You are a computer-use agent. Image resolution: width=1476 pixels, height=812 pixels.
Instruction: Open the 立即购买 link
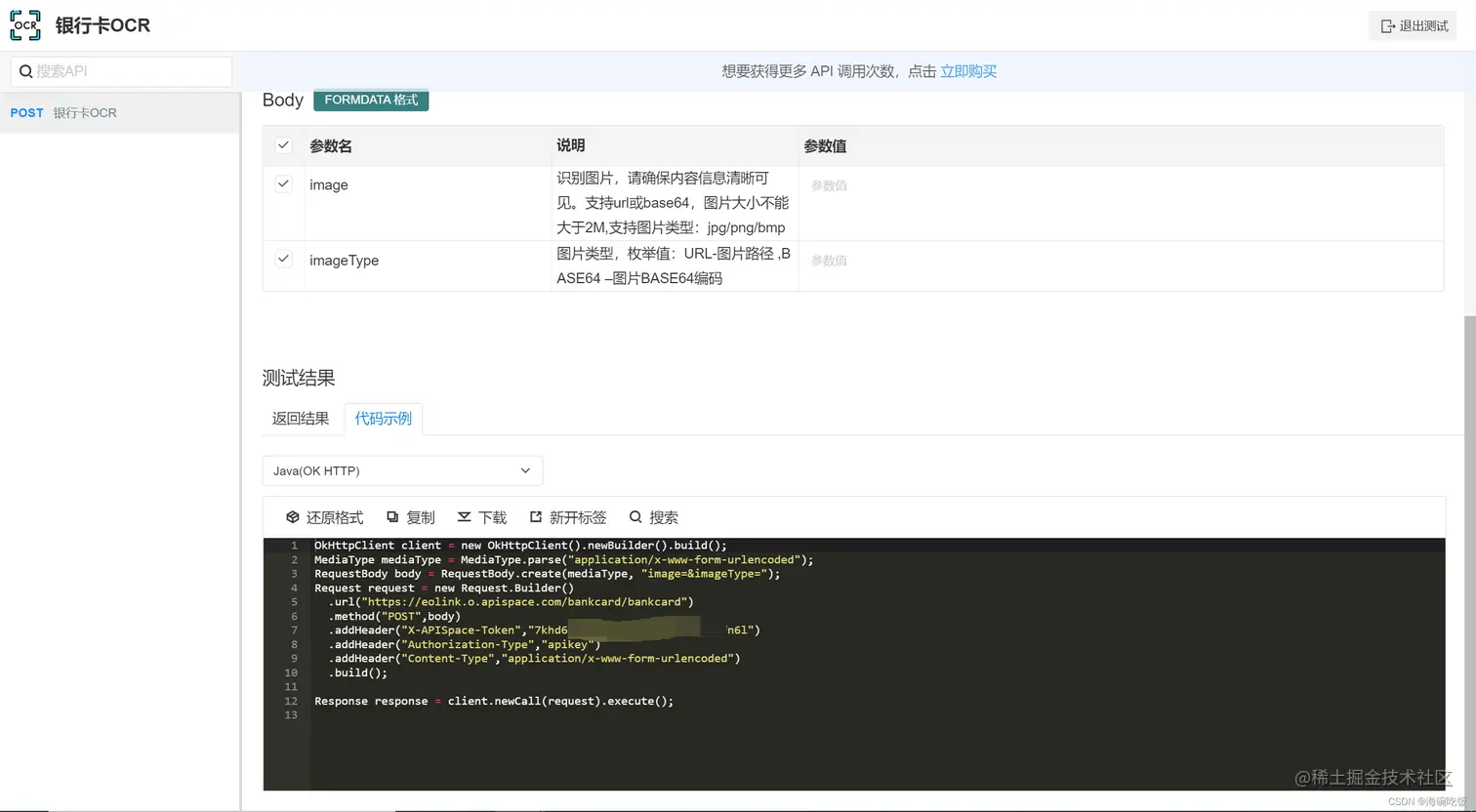point(968,71)
